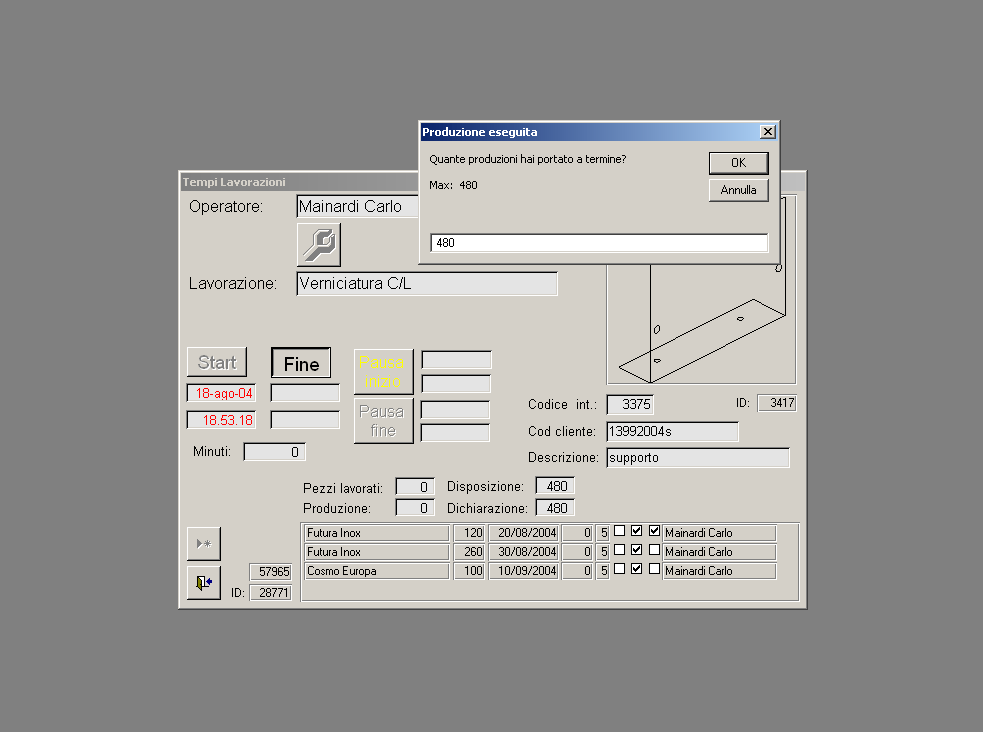
Task: Click the Disposizione field showing 480
Action: pos(555,486)
